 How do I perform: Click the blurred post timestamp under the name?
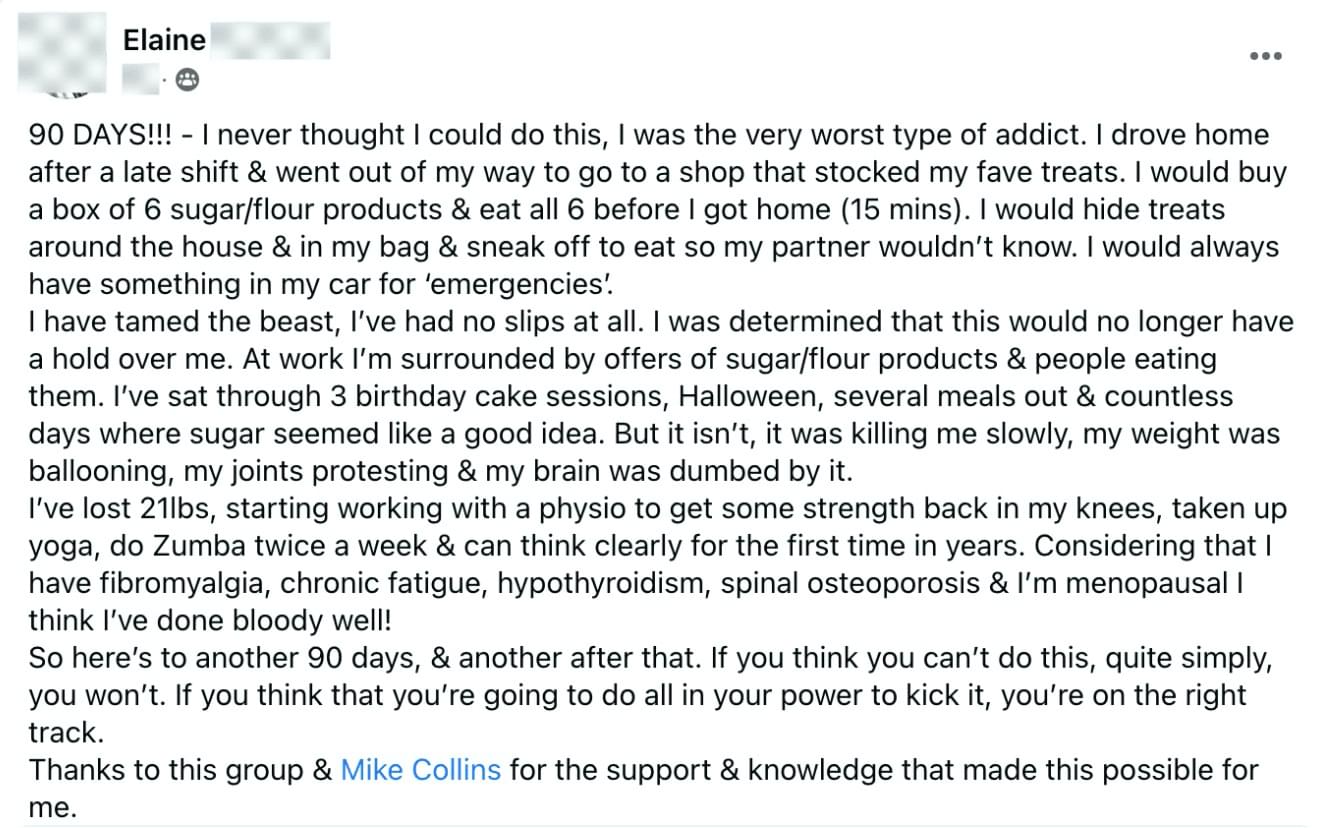[141, 79]
